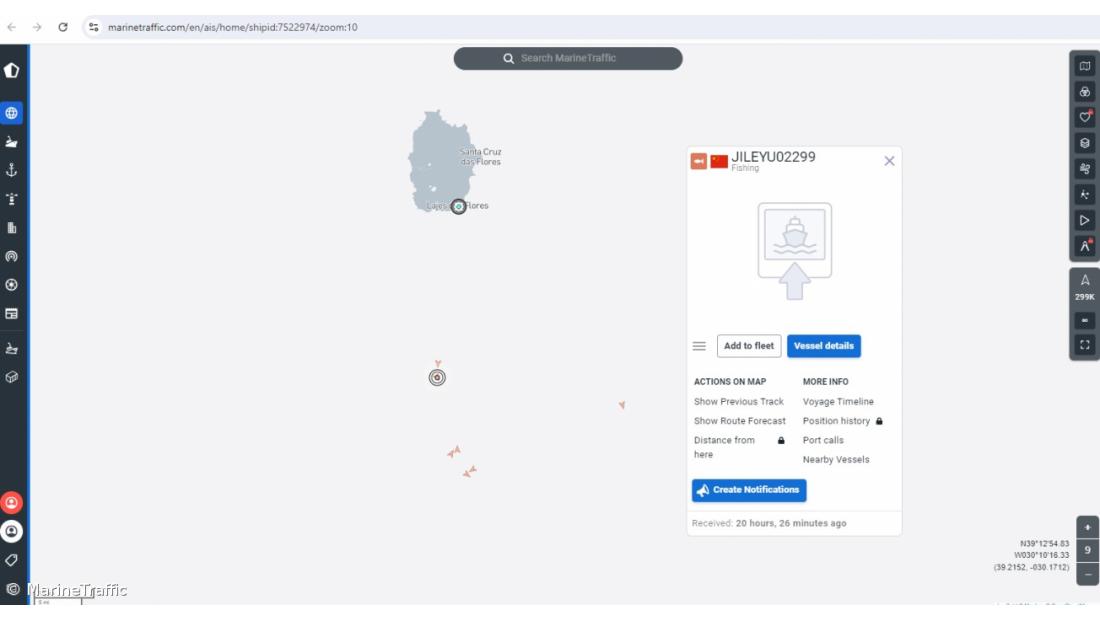This screenshot has height=620, width=1100.
Task: Open the user account icon in sidebar
Action: [x=12, y=531]
